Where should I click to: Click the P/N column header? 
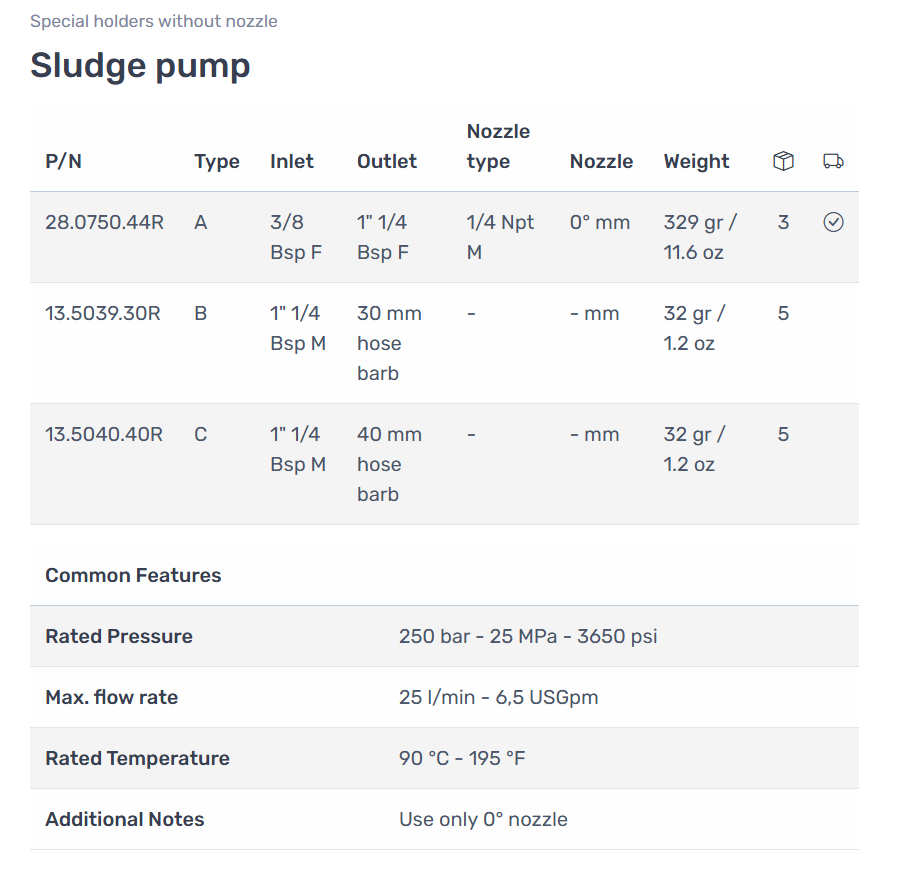[x=63, y=161]
